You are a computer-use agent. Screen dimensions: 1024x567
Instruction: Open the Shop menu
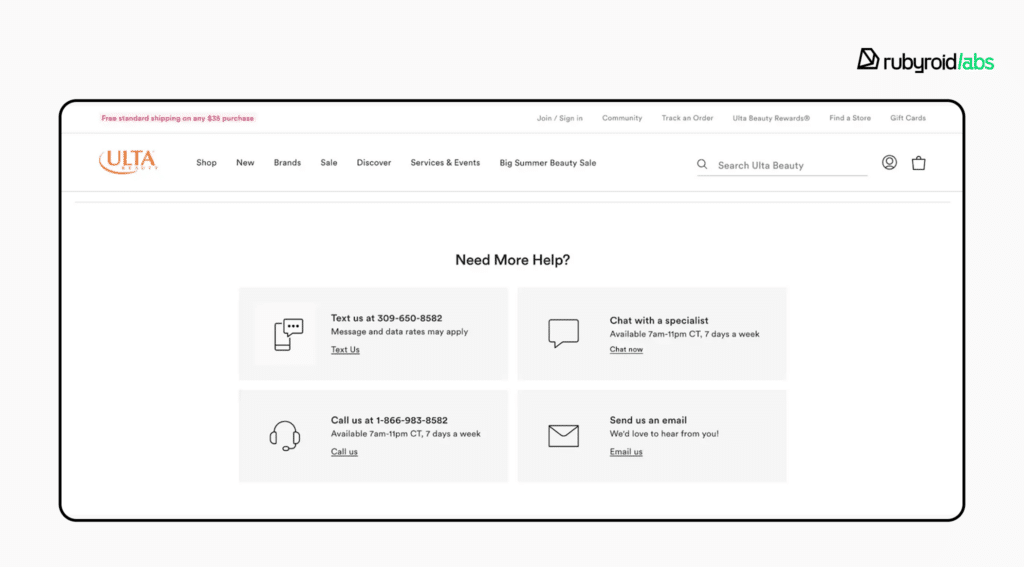[x=206, y=163]
